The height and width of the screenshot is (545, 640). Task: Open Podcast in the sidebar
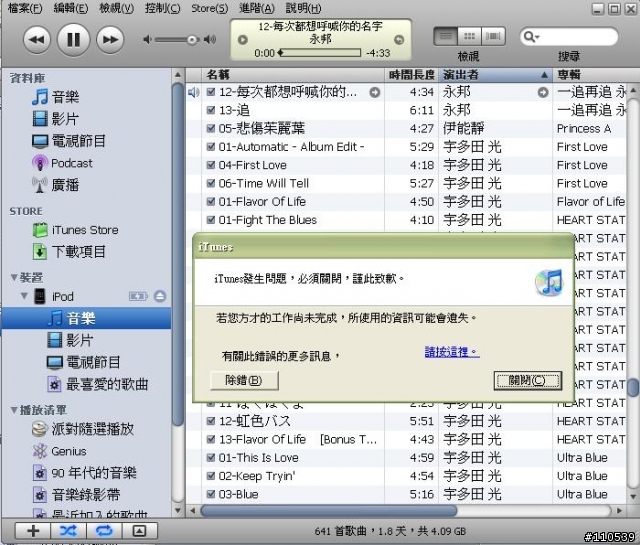tap(72, 163)
